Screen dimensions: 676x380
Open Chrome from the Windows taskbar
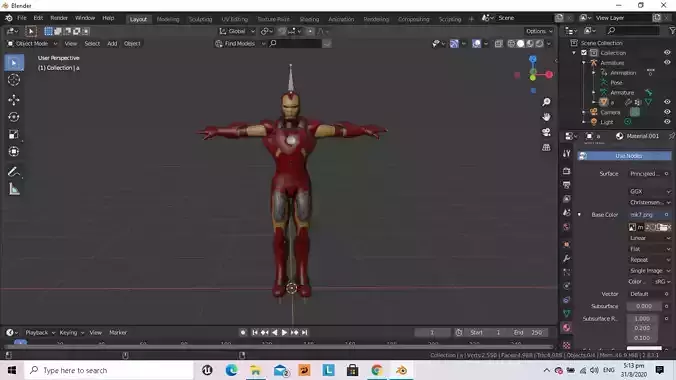[377, 370]
